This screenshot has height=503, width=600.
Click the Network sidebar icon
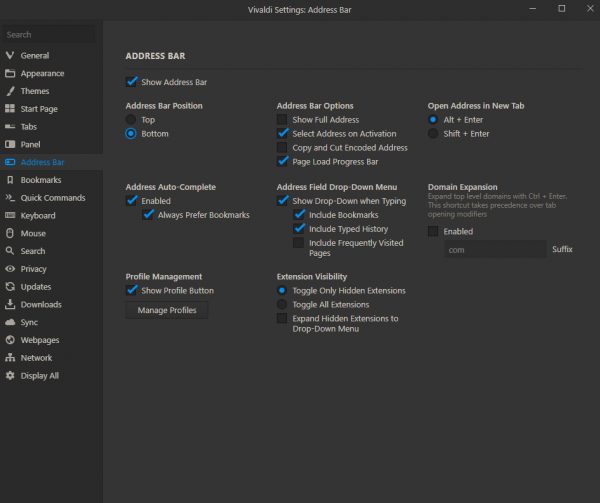point(10,358)
